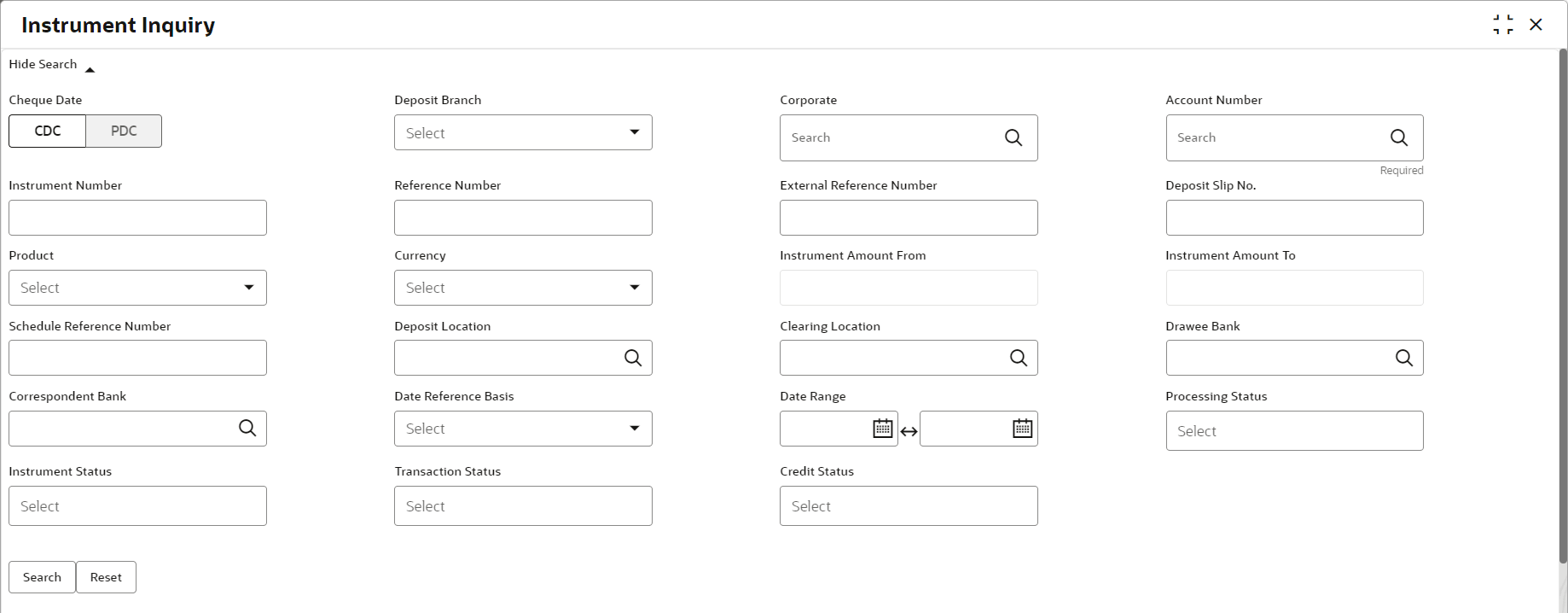1568x613 pixels.
Task: Click the Correspondent Bank search icon
Action: pos(247,428)
